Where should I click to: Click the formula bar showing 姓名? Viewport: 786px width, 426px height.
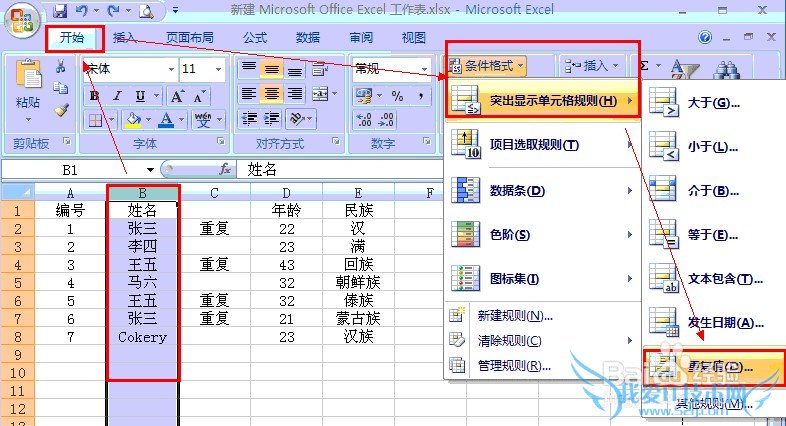(341, 169)
